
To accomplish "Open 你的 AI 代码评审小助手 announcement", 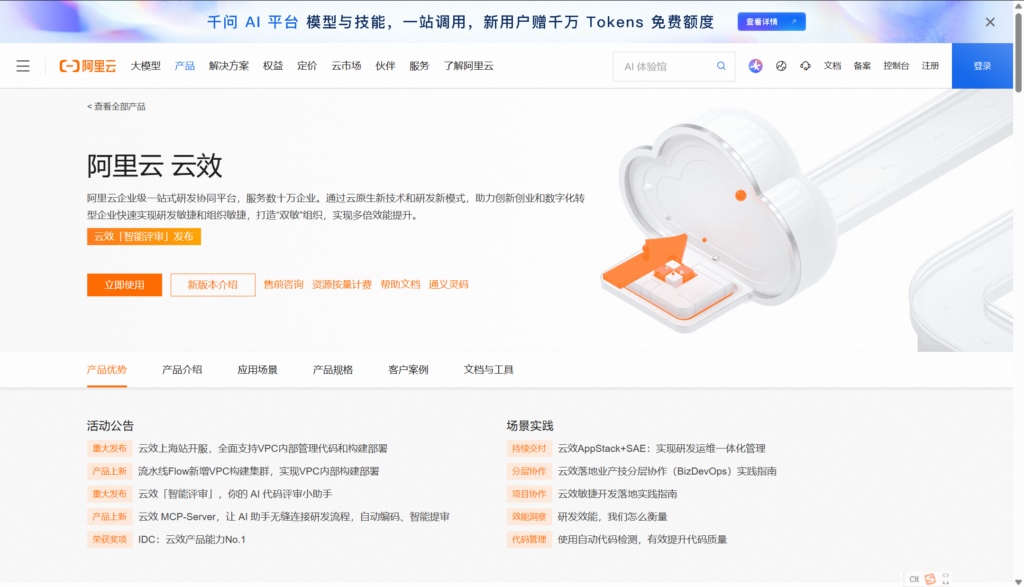I will [x=235, y=494].
